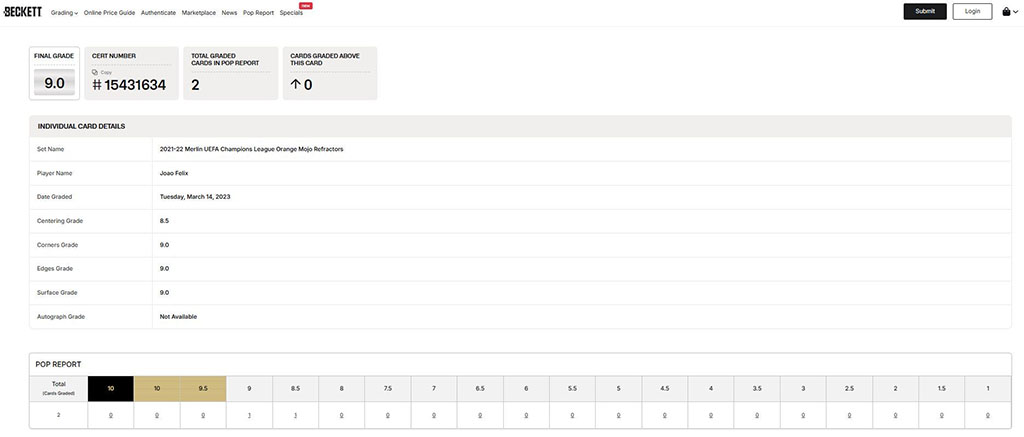Select Authenticate in the navigation bar
The image size is (1024, 437).
tap(158, 12)
